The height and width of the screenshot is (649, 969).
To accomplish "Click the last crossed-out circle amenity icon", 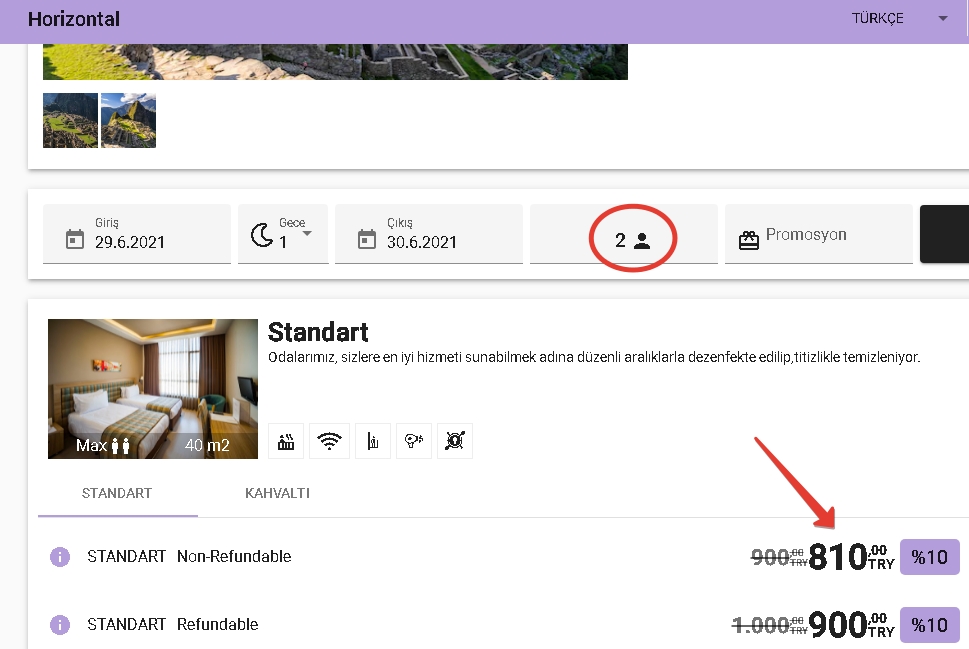I will [455, 441].
